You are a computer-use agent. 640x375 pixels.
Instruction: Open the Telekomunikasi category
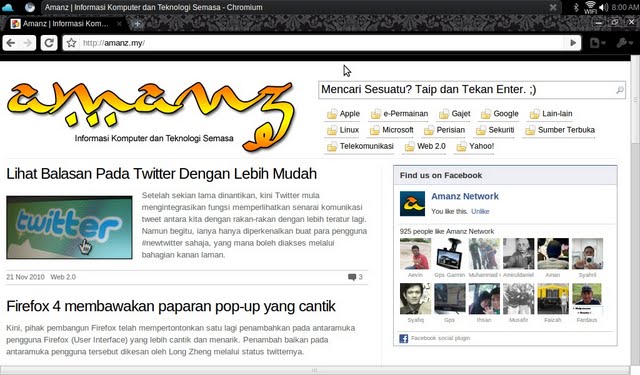360,146
